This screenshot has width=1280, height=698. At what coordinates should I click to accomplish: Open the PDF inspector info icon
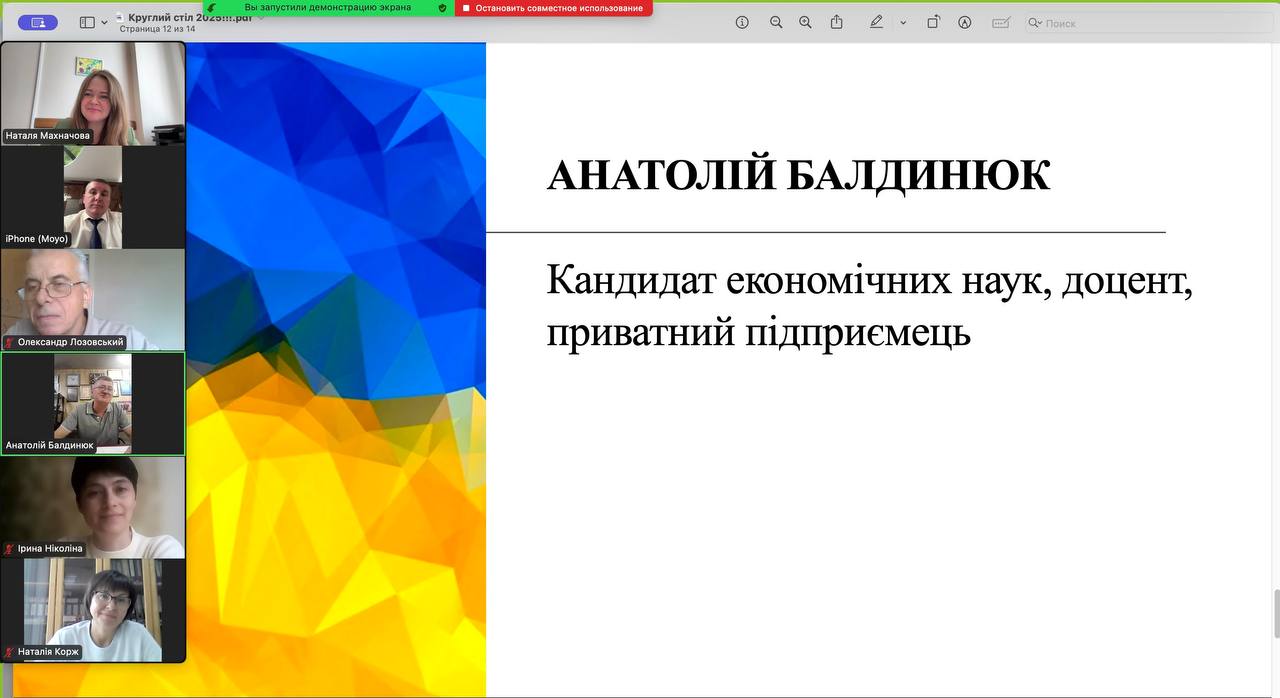pyautogui.click(x=742, y=22)
